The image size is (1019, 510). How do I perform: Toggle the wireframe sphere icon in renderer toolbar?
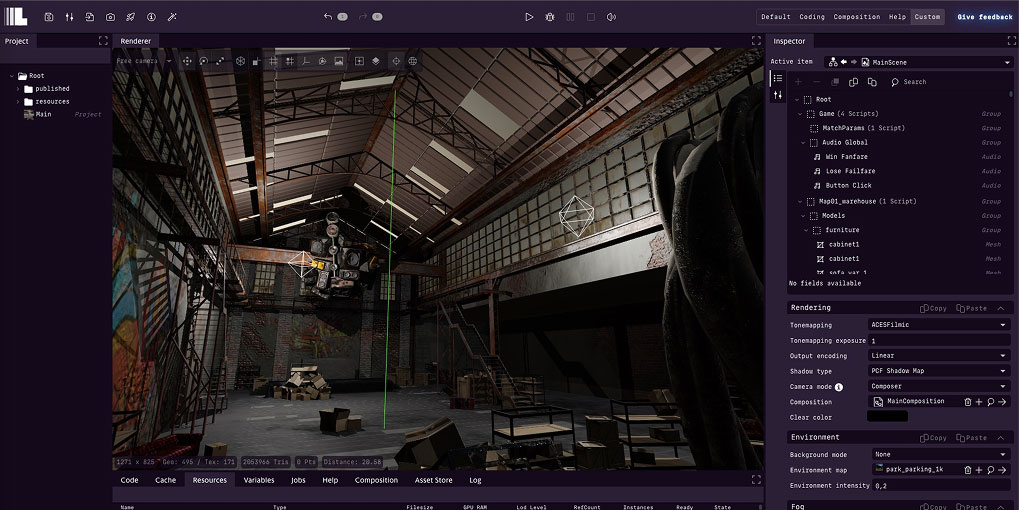click(x=240, y=61)
